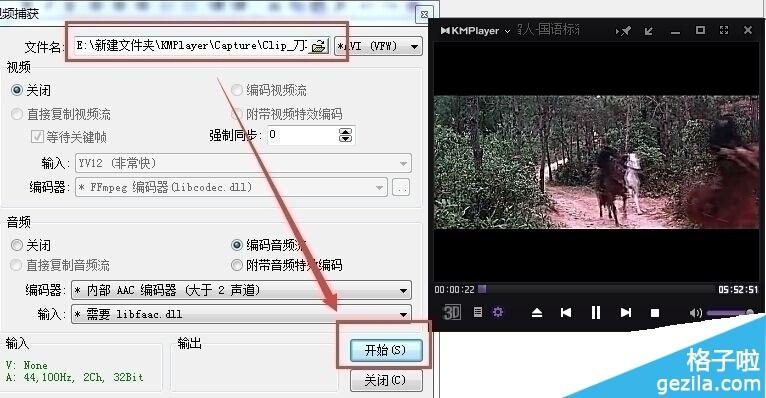Click total time 05:52:51 in KMPlayer
Viewport: 766px width, 398px height.
coord(738,290)
